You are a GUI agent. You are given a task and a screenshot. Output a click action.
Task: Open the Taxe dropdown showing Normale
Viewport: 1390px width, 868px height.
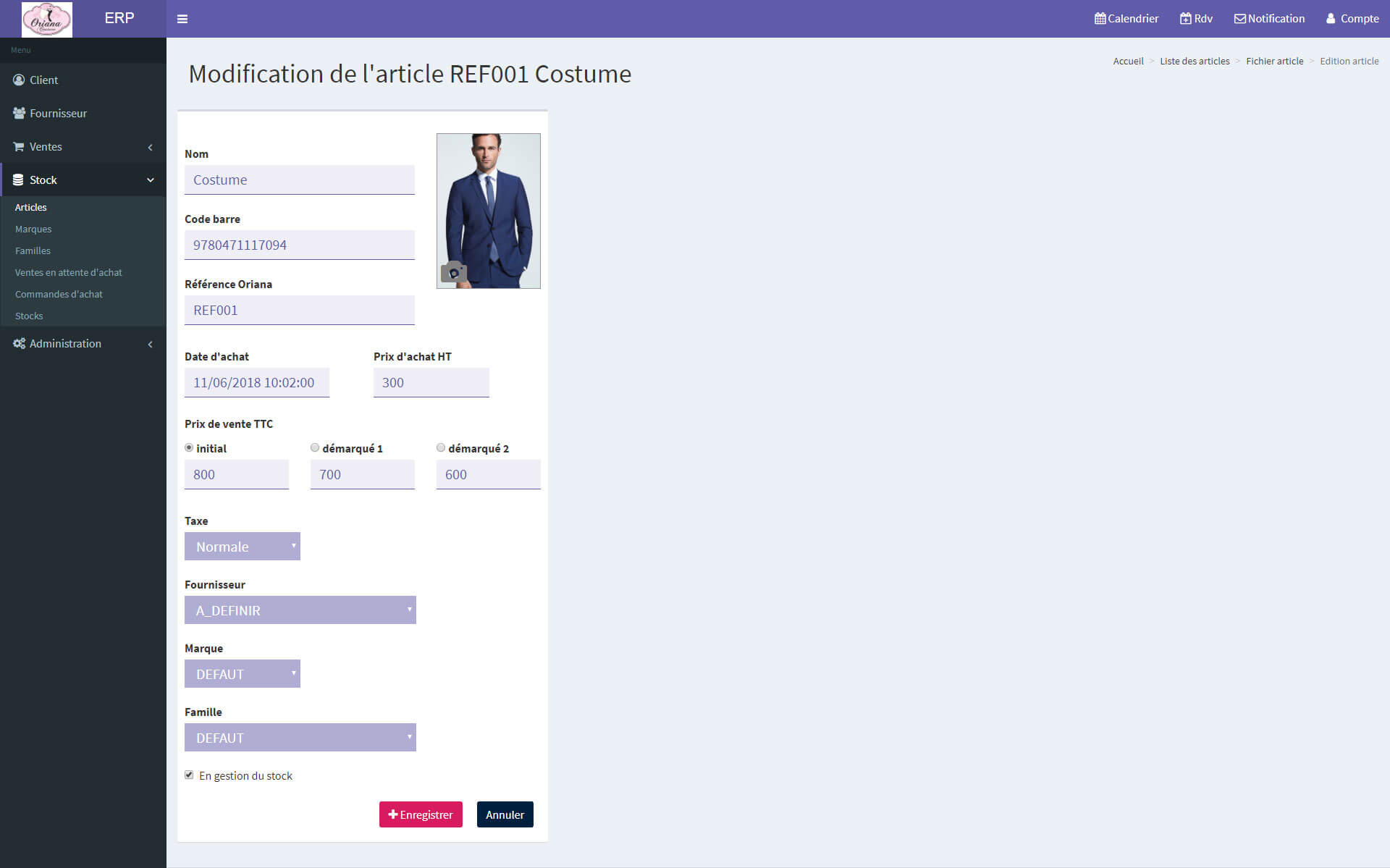pos(242,547)
